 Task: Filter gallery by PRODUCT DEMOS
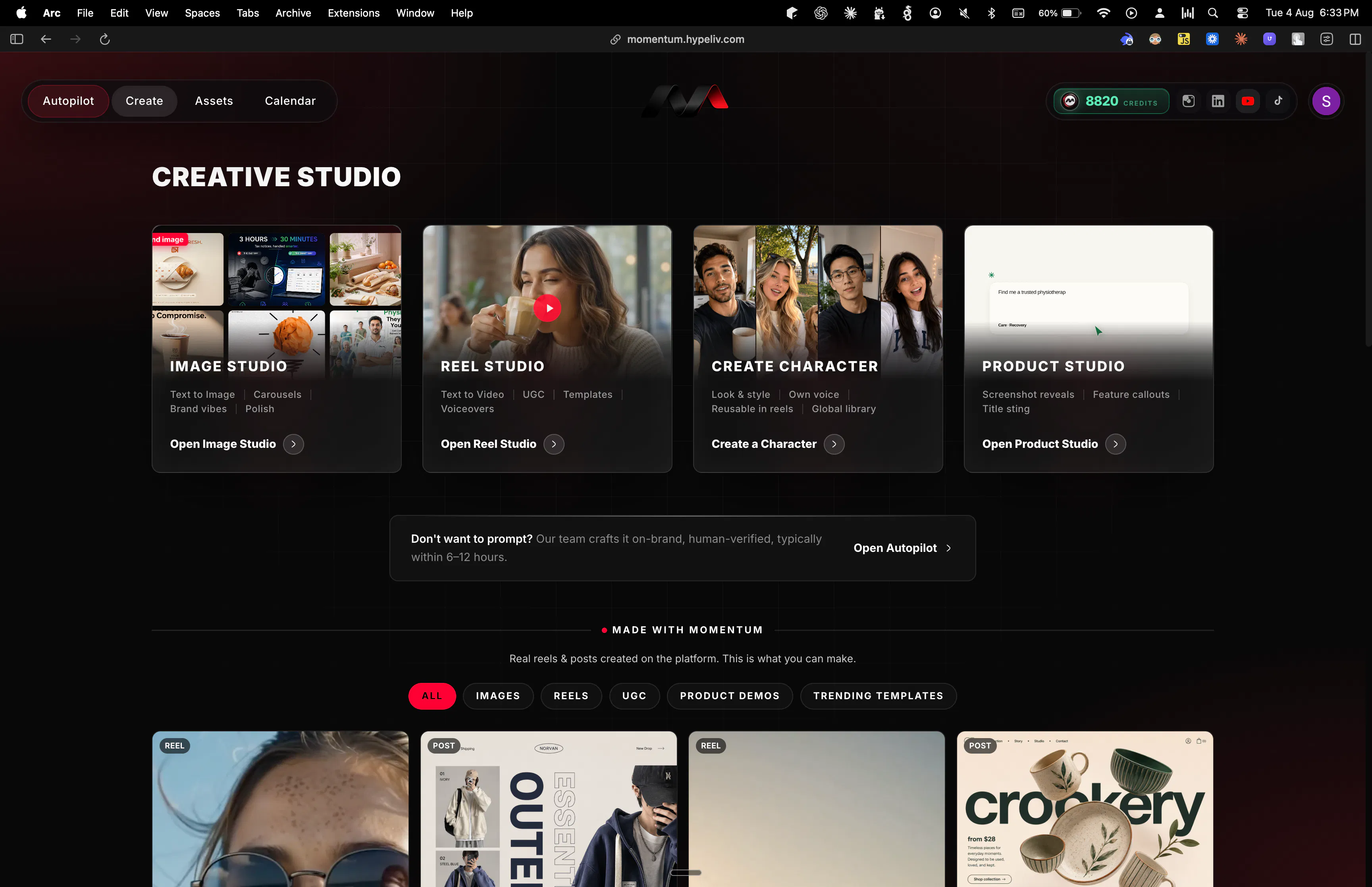click(730, 696)
